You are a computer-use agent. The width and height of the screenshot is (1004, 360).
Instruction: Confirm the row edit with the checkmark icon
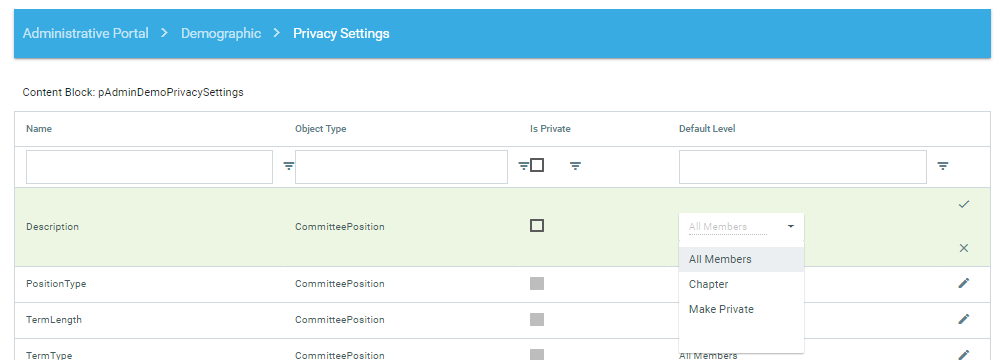(x=964, y=204)
